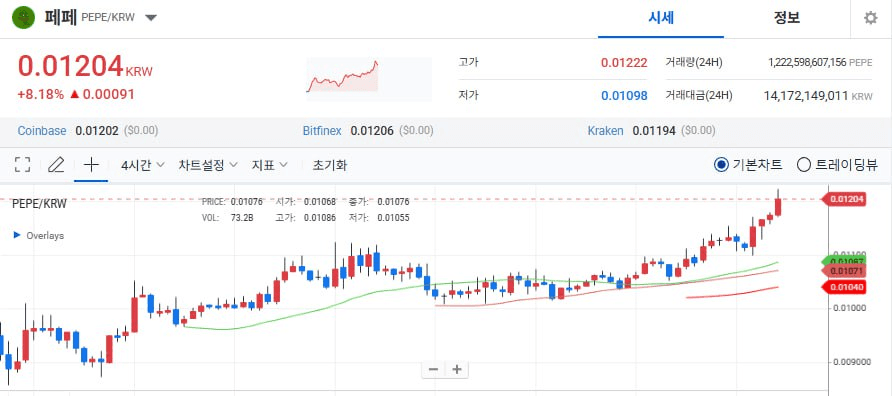The height and width of the screenshot is (396, 892).
Task: Activate the crosshair cursor tool
Action: 91,165
